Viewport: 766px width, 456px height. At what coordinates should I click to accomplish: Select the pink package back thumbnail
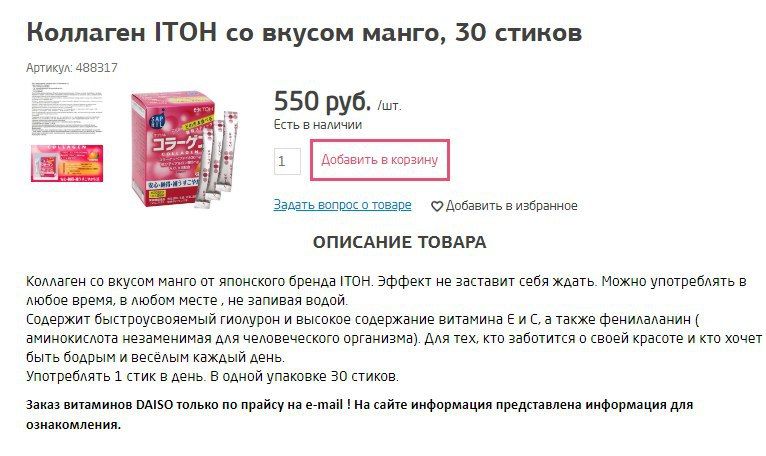(67, 163)
